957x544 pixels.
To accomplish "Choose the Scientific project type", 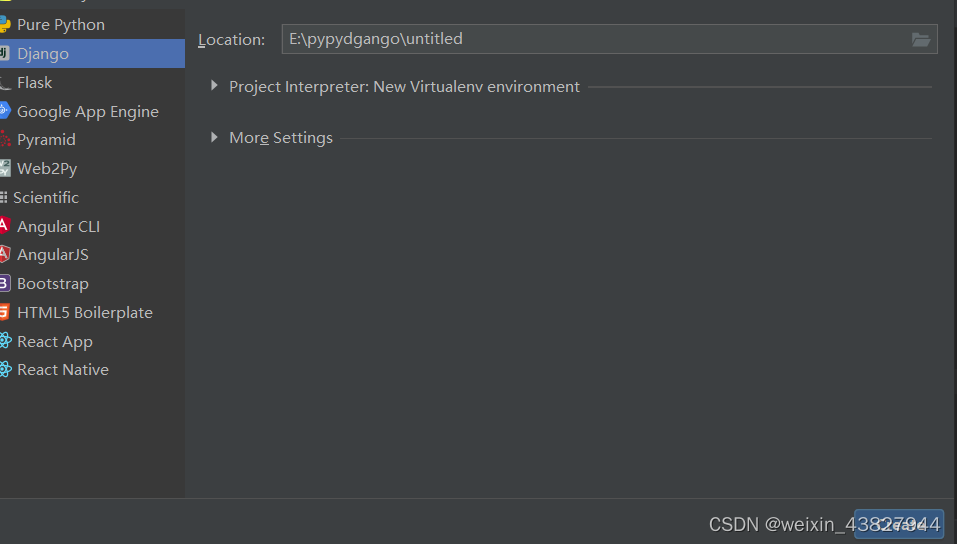I will pos(92,197).
